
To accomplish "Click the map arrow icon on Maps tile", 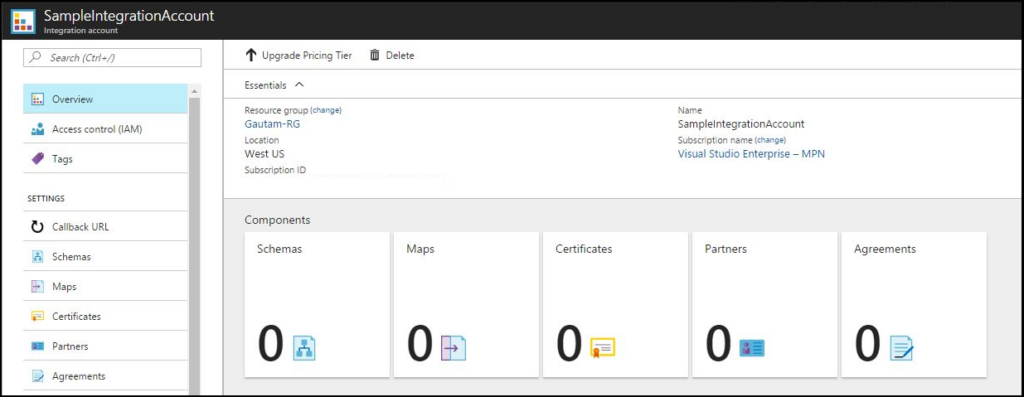I will (x=453, y=348).
